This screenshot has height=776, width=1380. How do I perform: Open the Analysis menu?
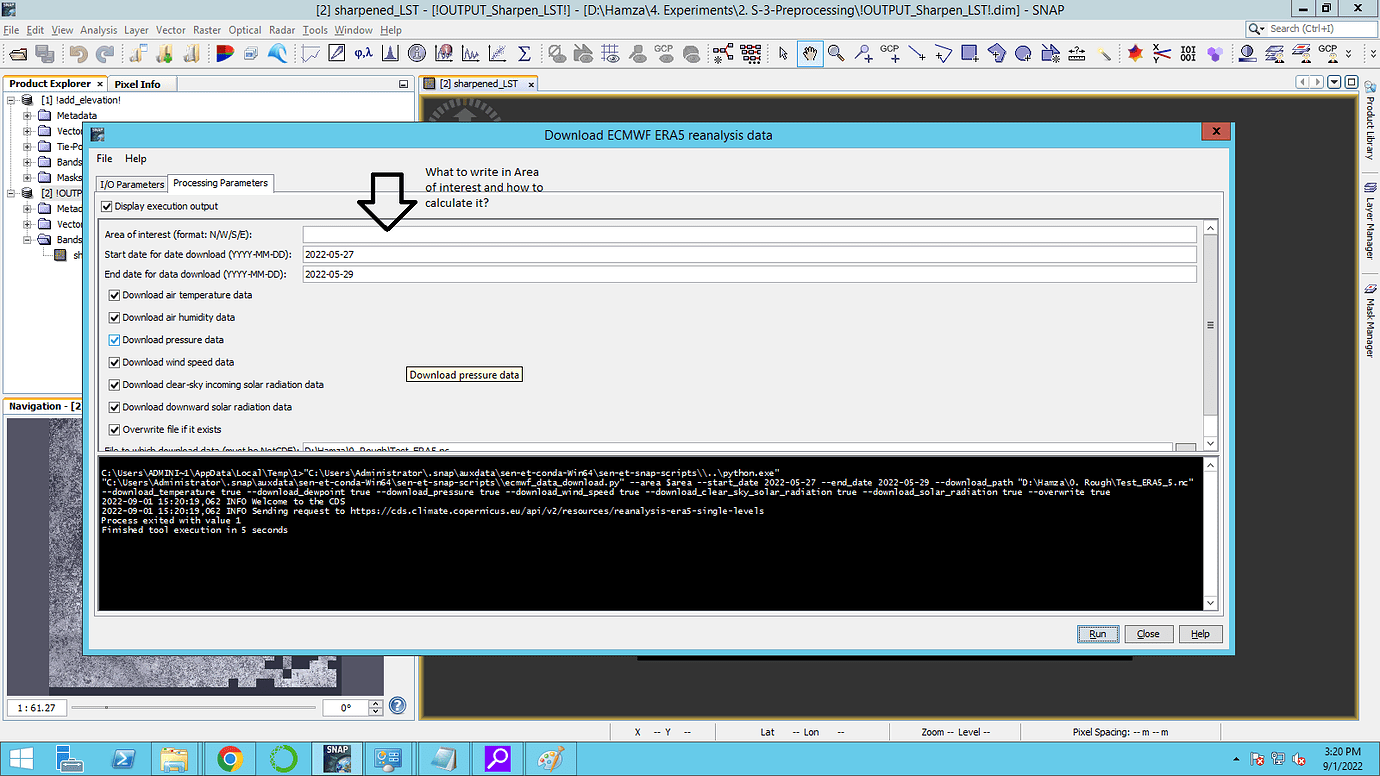[98, 30]
